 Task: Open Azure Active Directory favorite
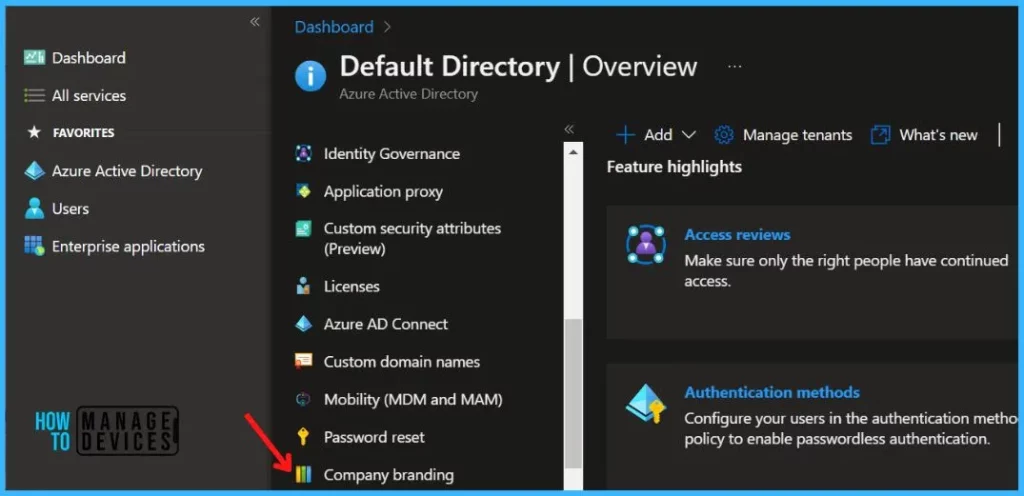(x=127, y=171)
